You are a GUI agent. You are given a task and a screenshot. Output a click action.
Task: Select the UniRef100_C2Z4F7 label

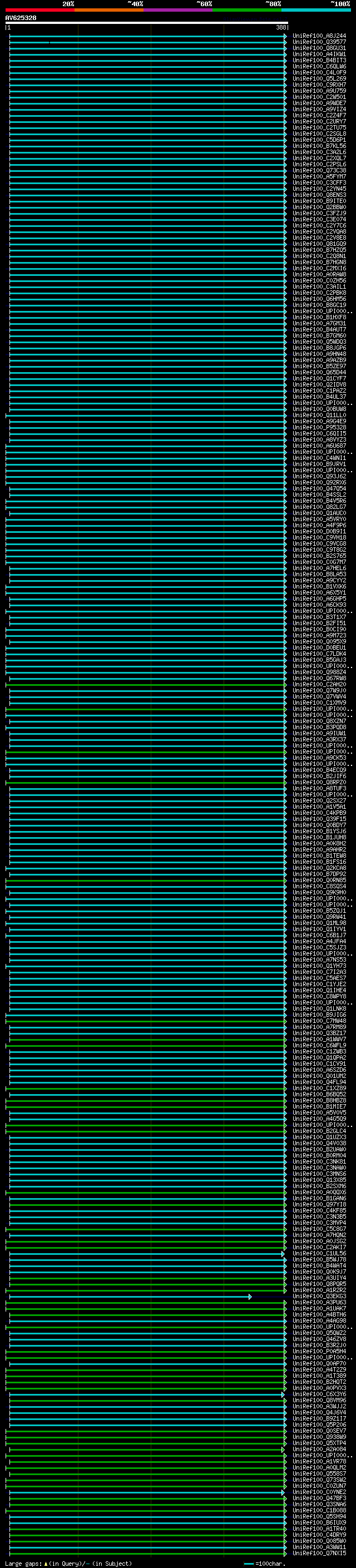(x=319, y=115)
